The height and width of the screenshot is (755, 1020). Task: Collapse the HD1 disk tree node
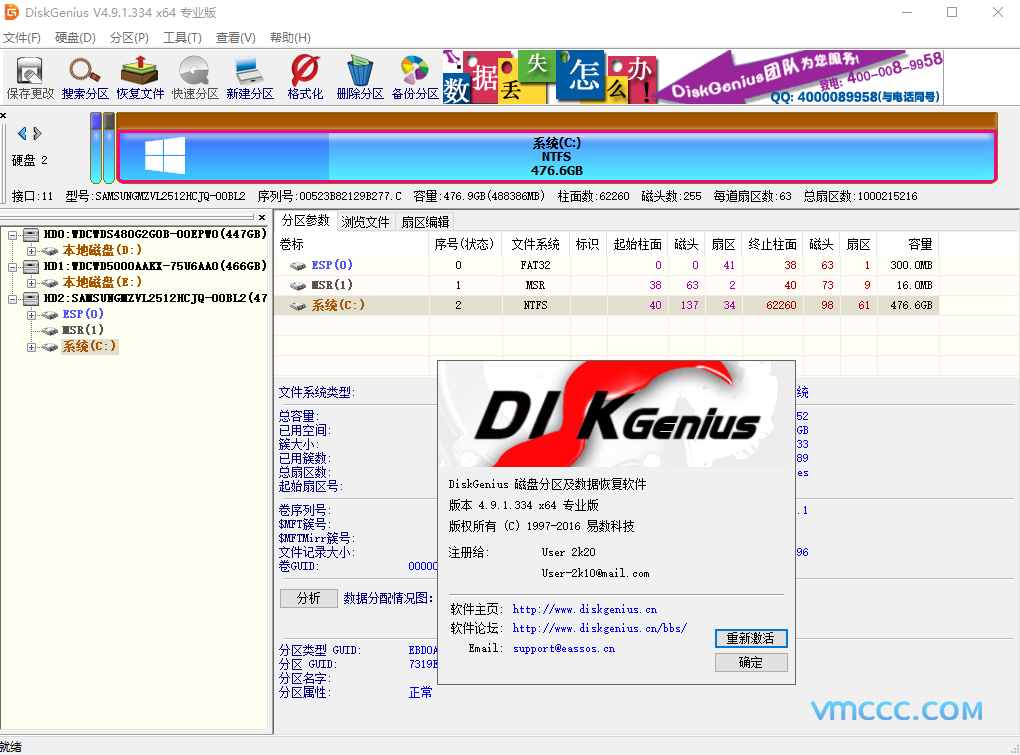pos(12,267)
